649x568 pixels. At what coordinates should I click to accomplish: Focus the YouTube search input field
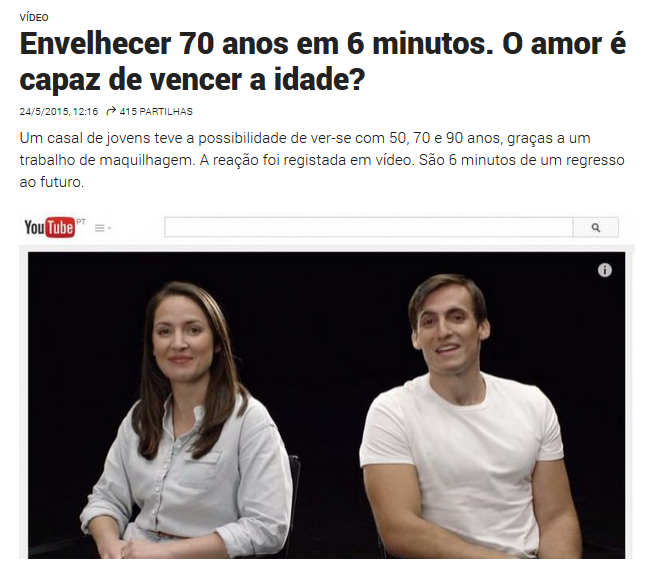(369, 227)
